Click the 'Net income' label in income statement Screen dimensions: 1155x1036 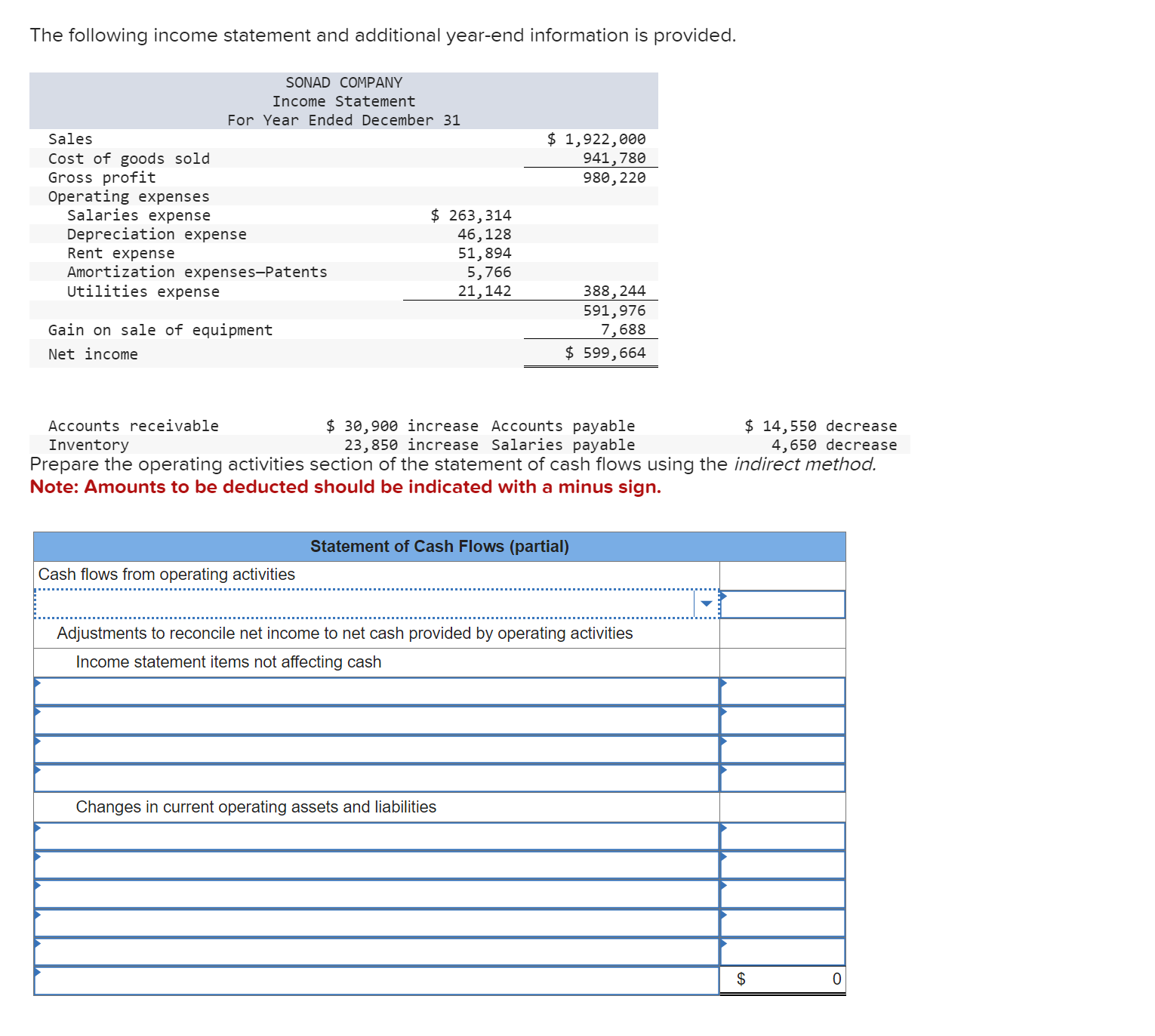click(93, 354)
